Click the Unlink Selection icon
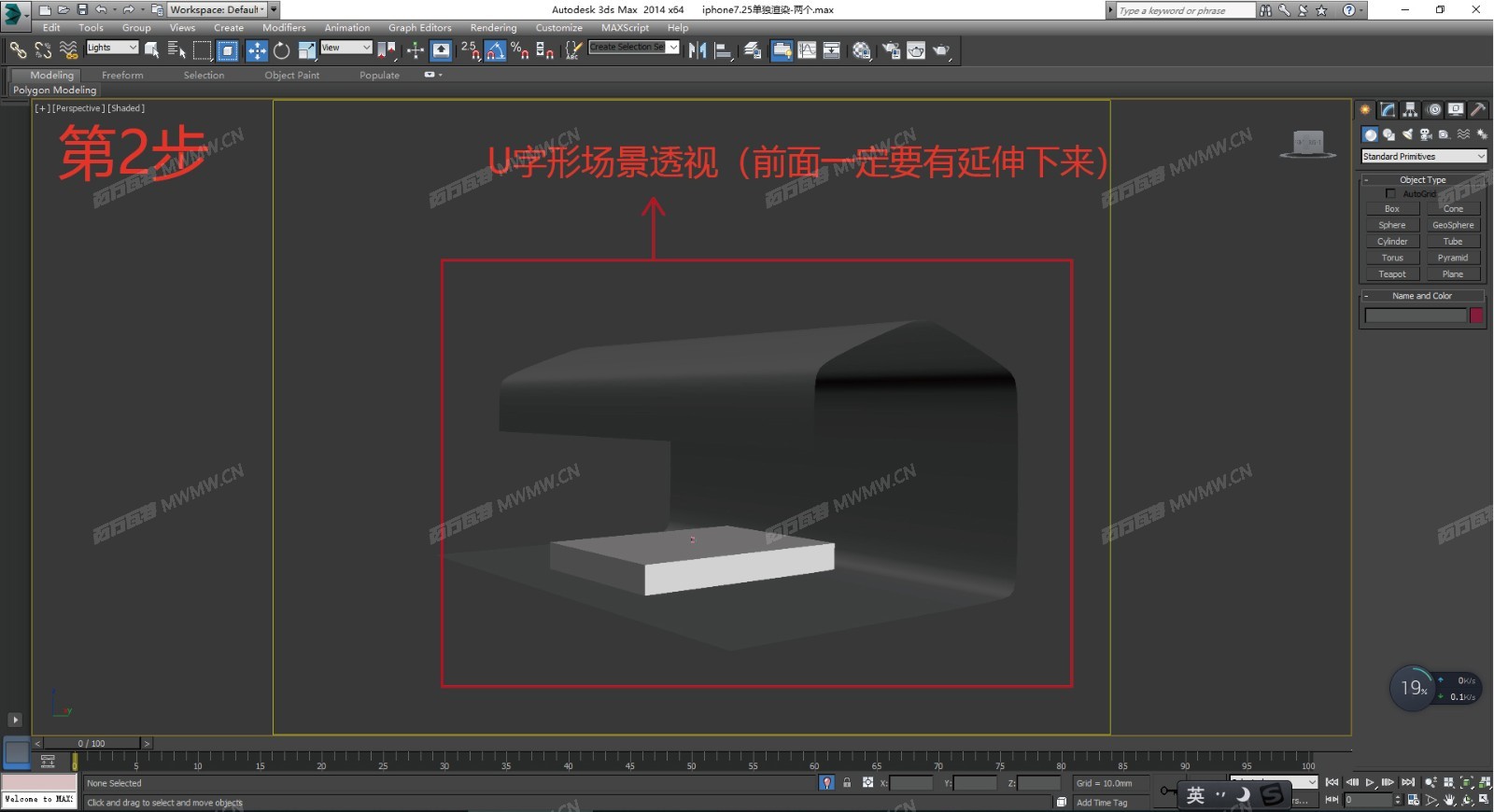Screen dimensions: 1494x812 pyautogui.click(x=43, y=50)
